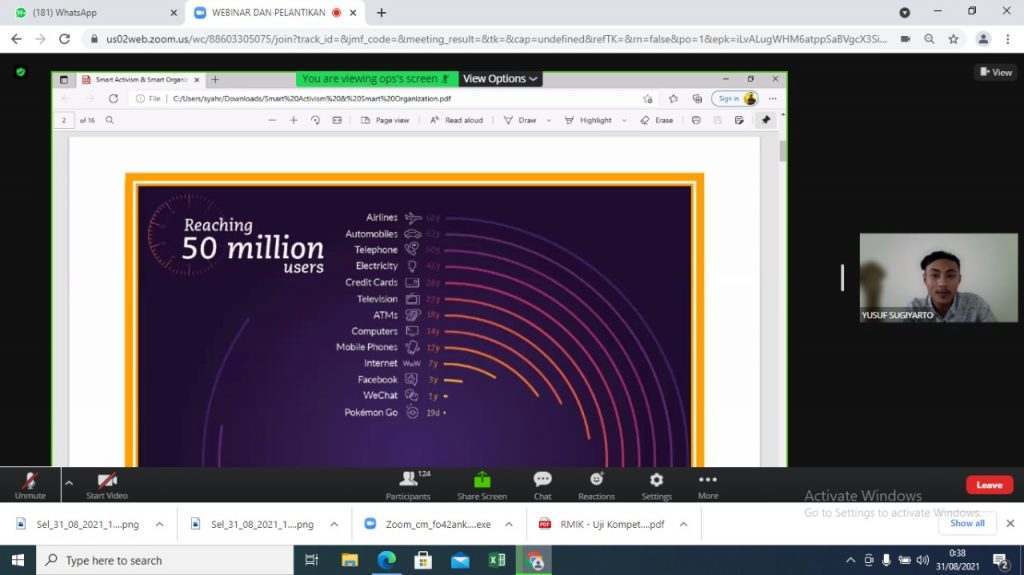Select the Erase tool
The width and height of the screenshot is (1024, 575).
(657, 120)
